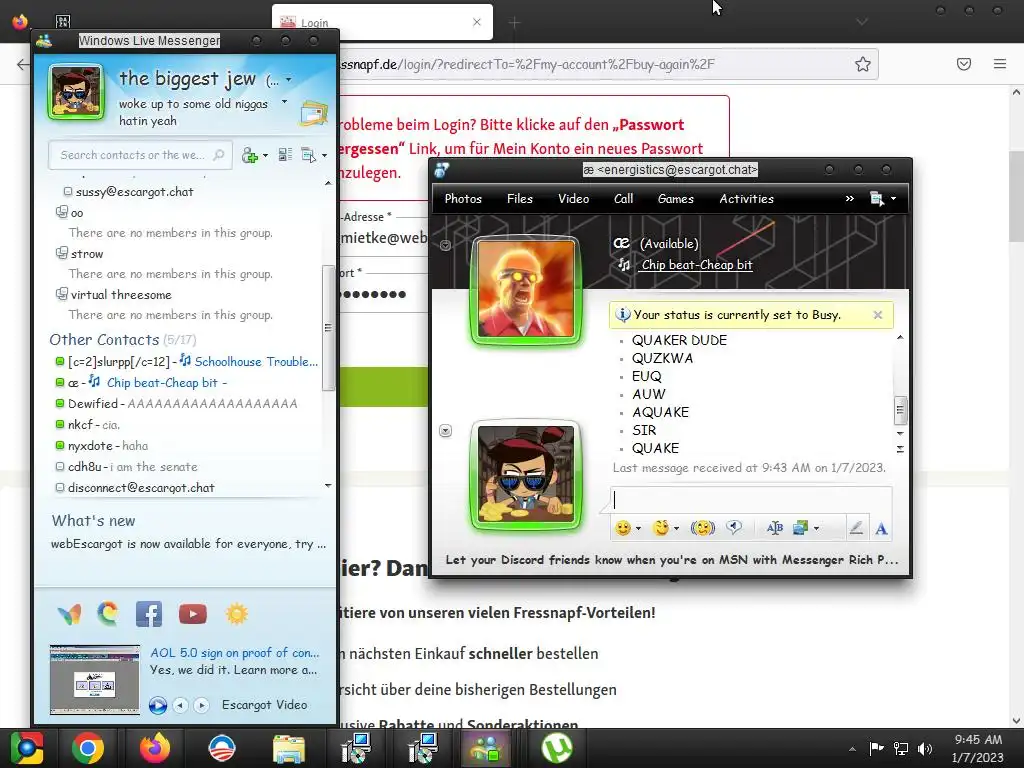Click the orange-blue C icon beside Facebook
This screenshot has width=1024, height=768.
108,614
